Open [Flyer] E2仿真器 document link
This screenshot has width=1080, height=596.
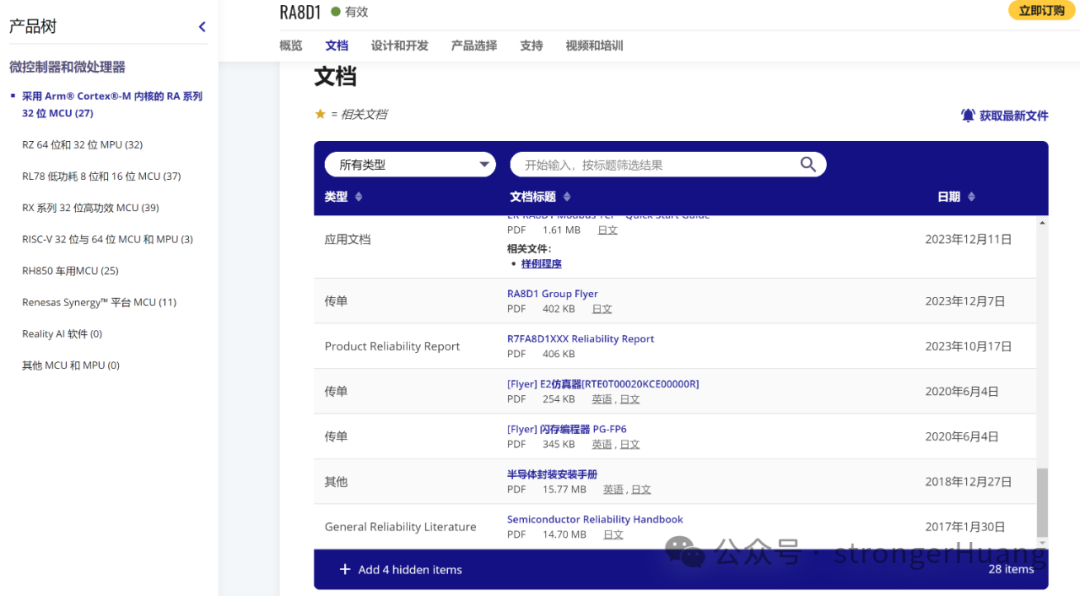tap(603, 384)
